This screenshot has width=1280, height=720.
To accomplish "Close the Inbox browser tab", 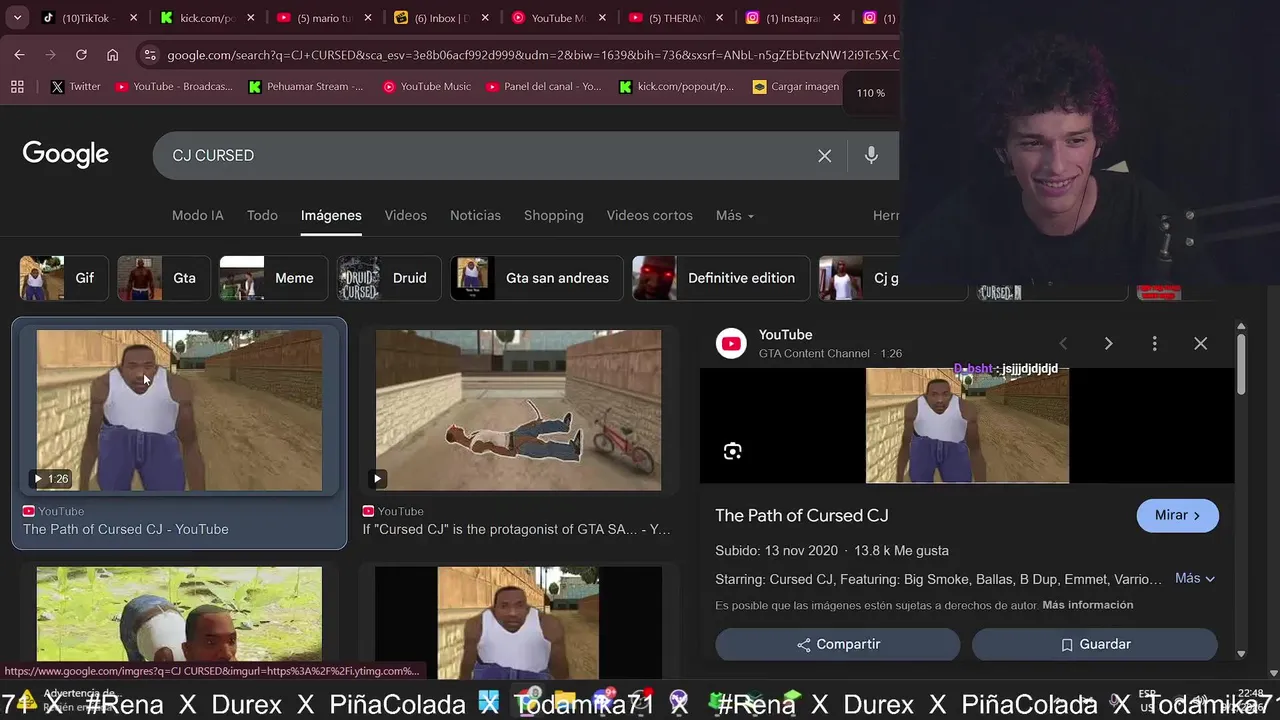I will coord(485,18).
